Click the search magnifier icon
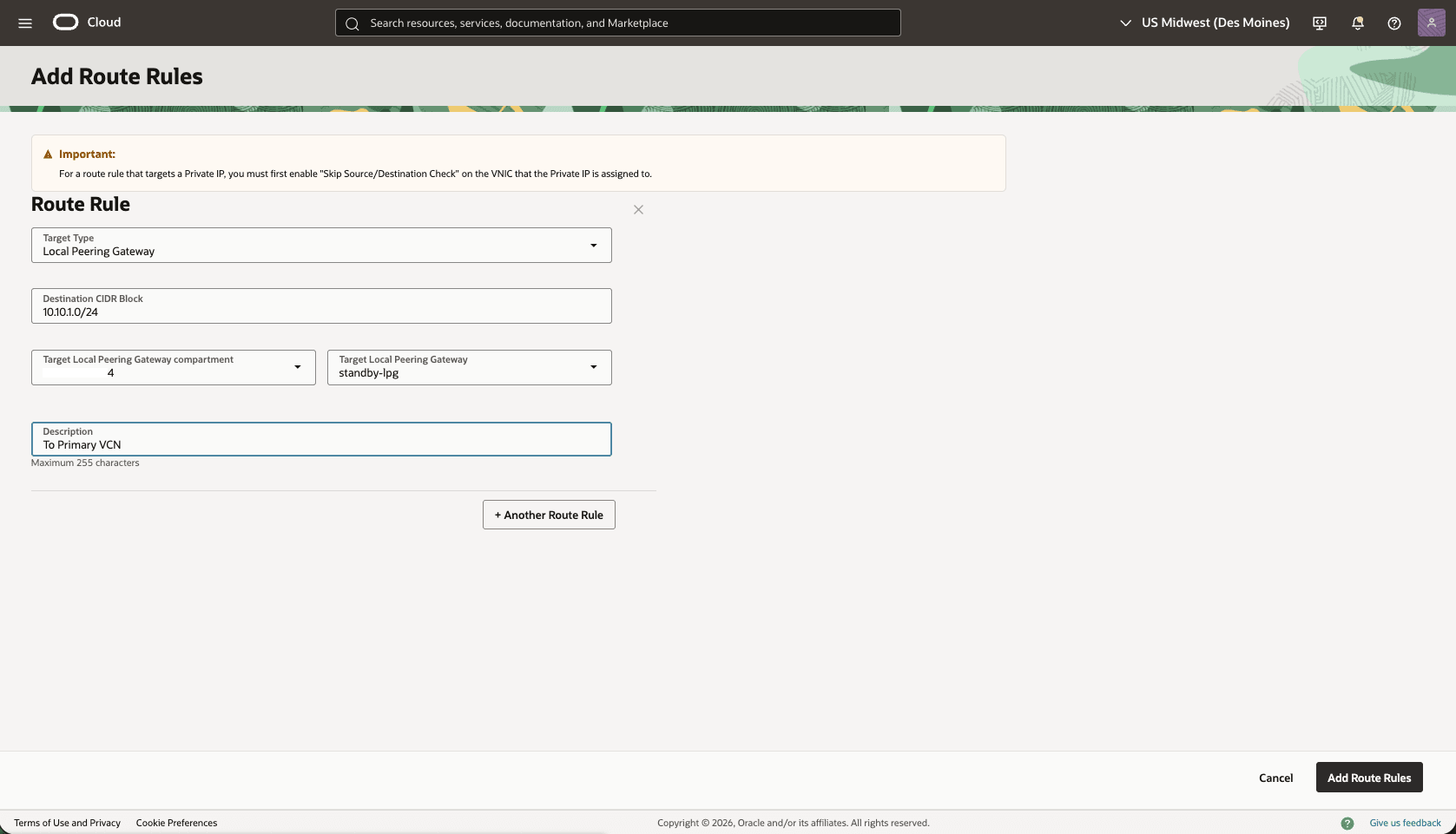Viewport: 1456px width, 834px height. coord(352,23)
